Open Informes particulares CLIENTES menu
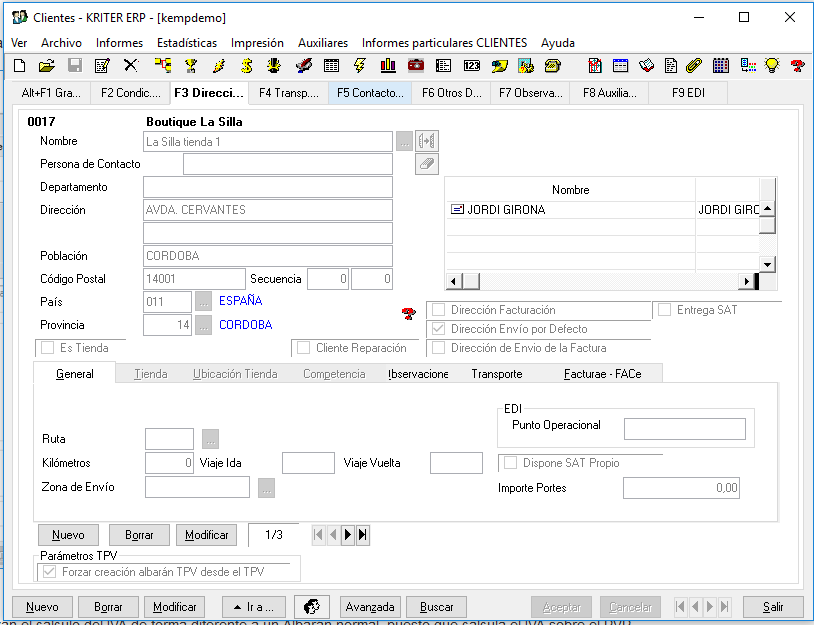814x625 pixels. [x=444, y=43]
